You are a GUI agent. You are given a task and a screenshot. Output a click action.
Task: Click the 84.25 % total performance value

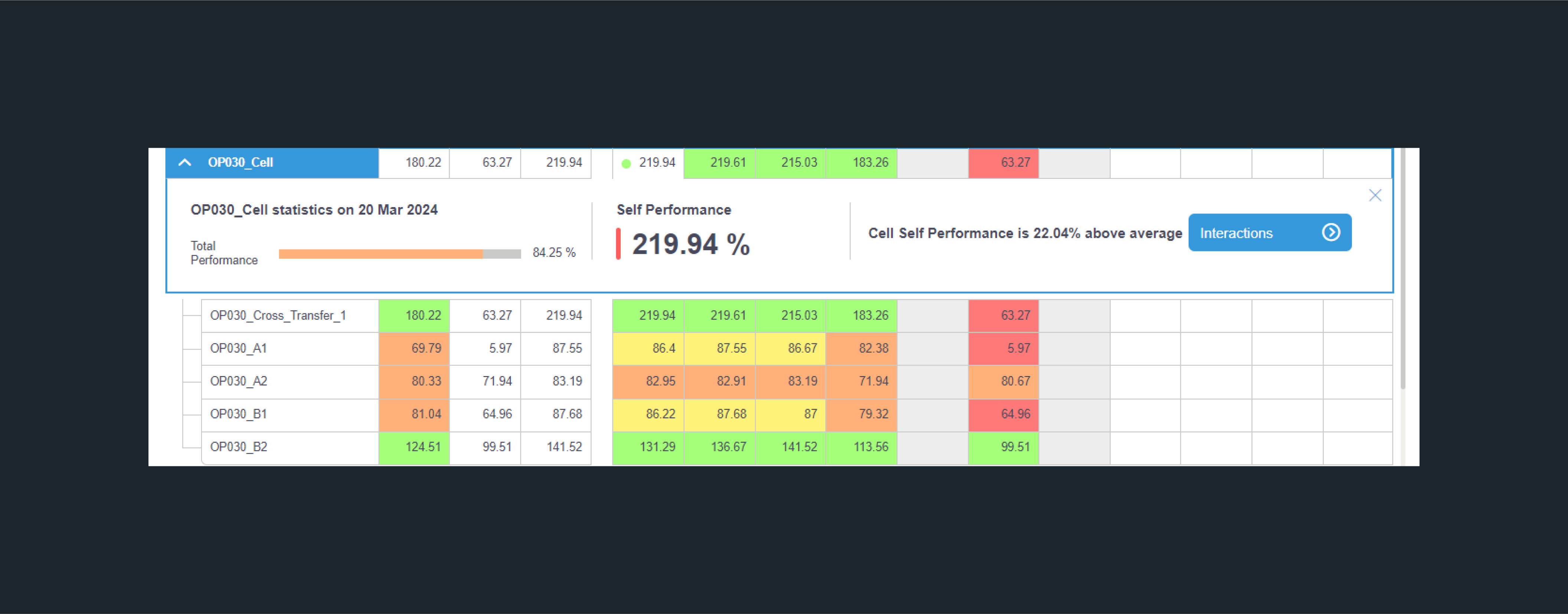[554, 252]
